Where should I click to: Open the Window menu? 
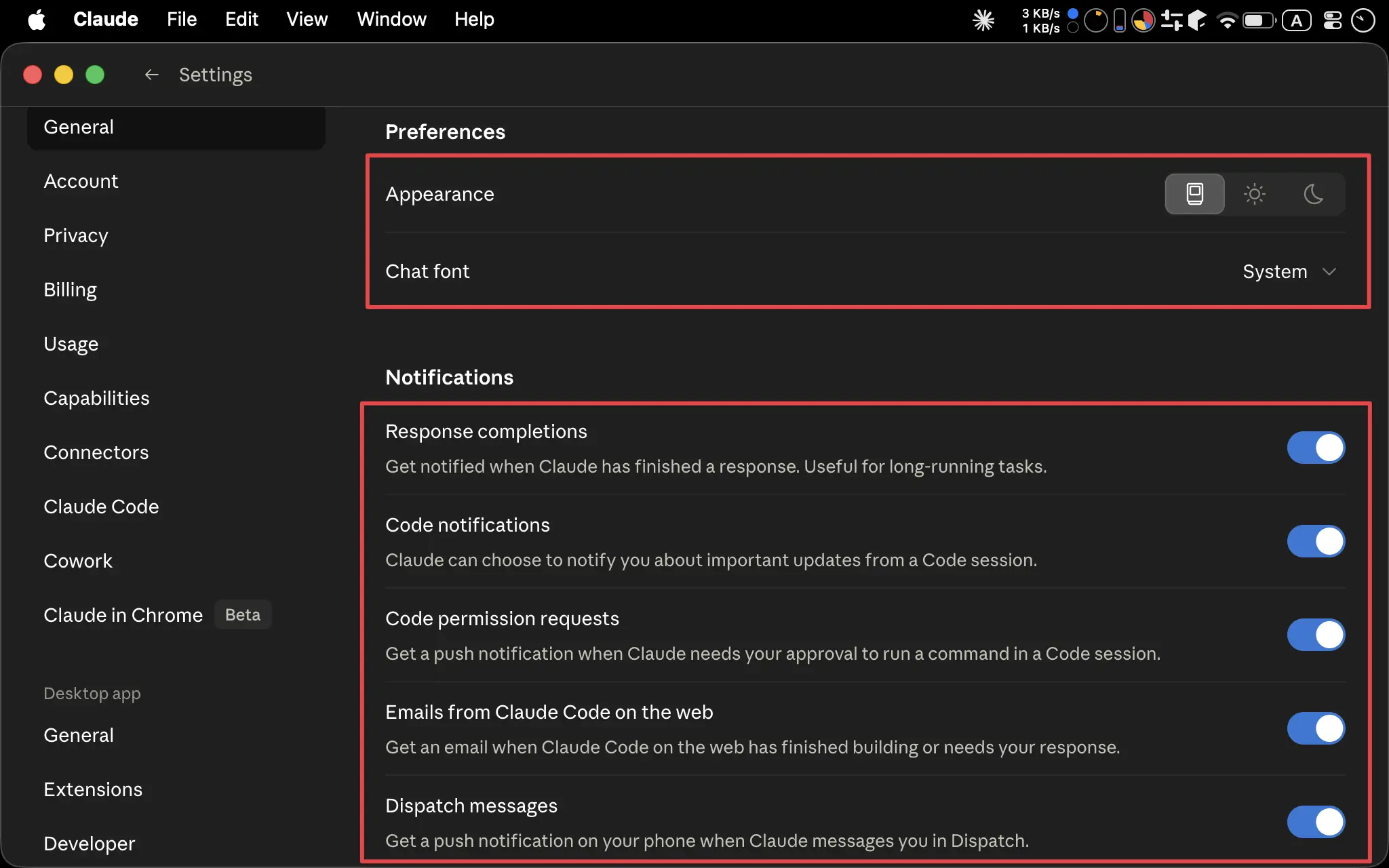point(392,20)
